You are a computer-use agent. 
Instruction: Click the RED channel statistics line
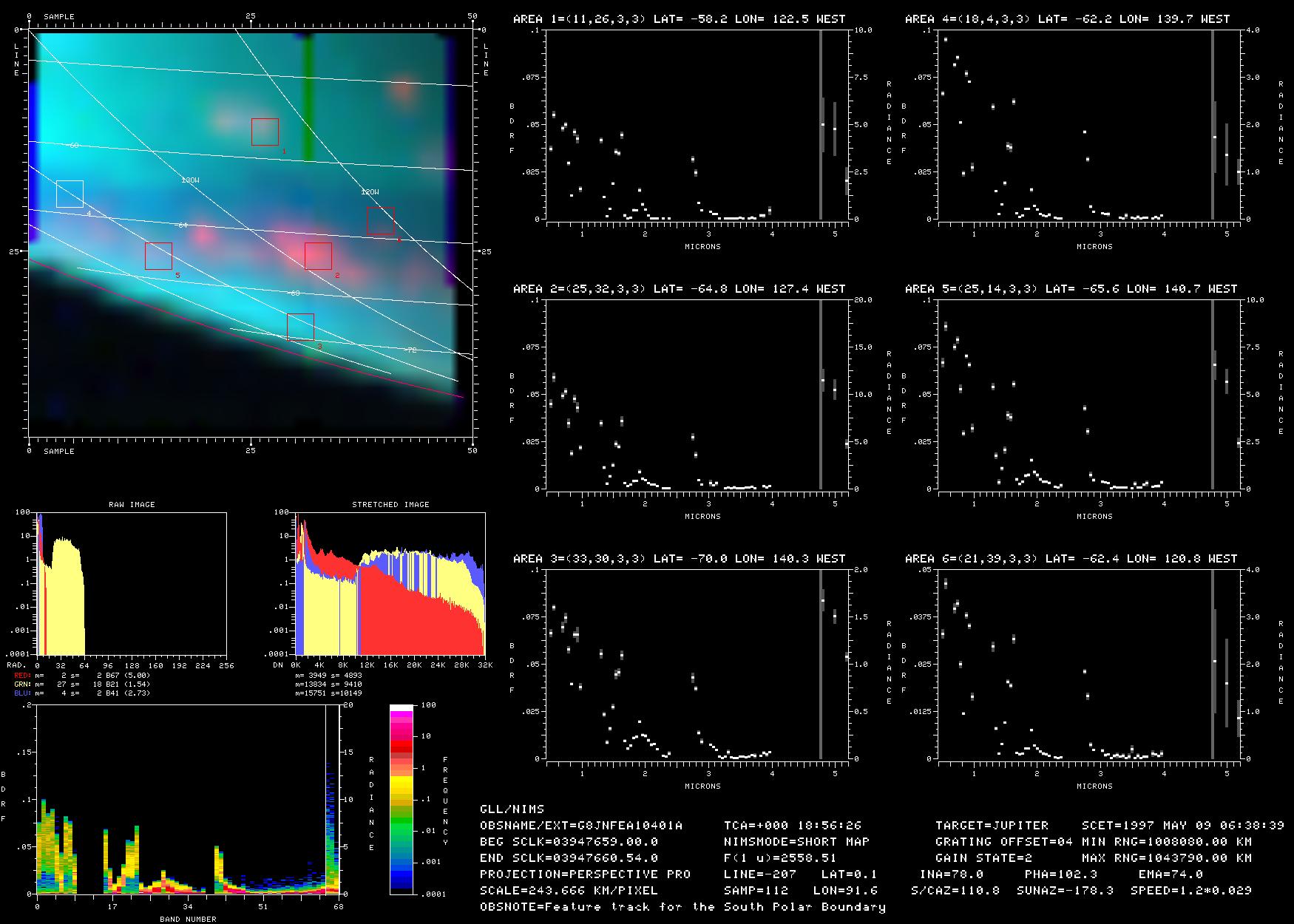pyautogui.click(x=81, y=675)
